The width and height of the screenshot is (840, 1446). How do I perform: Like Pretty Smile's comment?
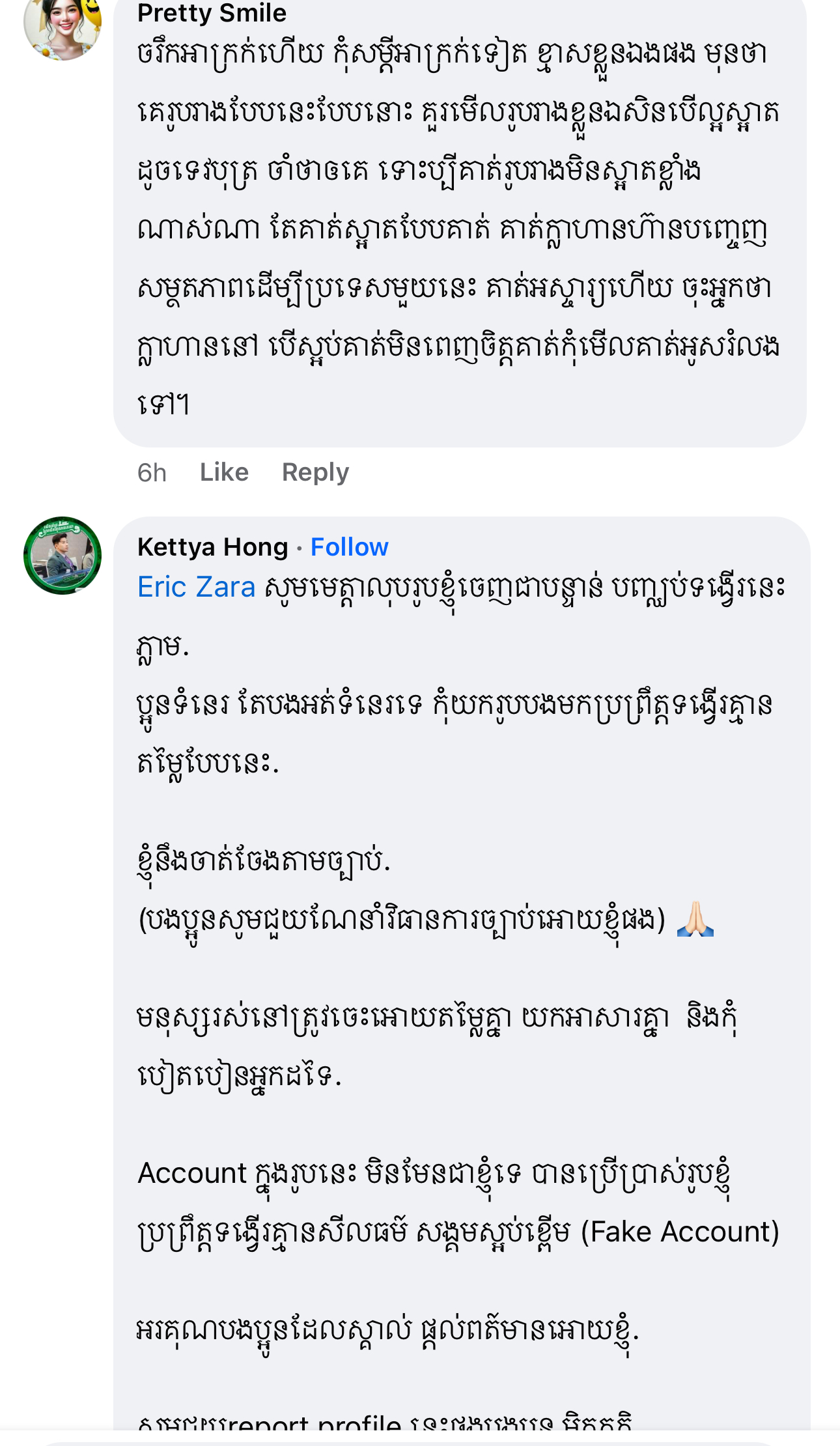224,472
